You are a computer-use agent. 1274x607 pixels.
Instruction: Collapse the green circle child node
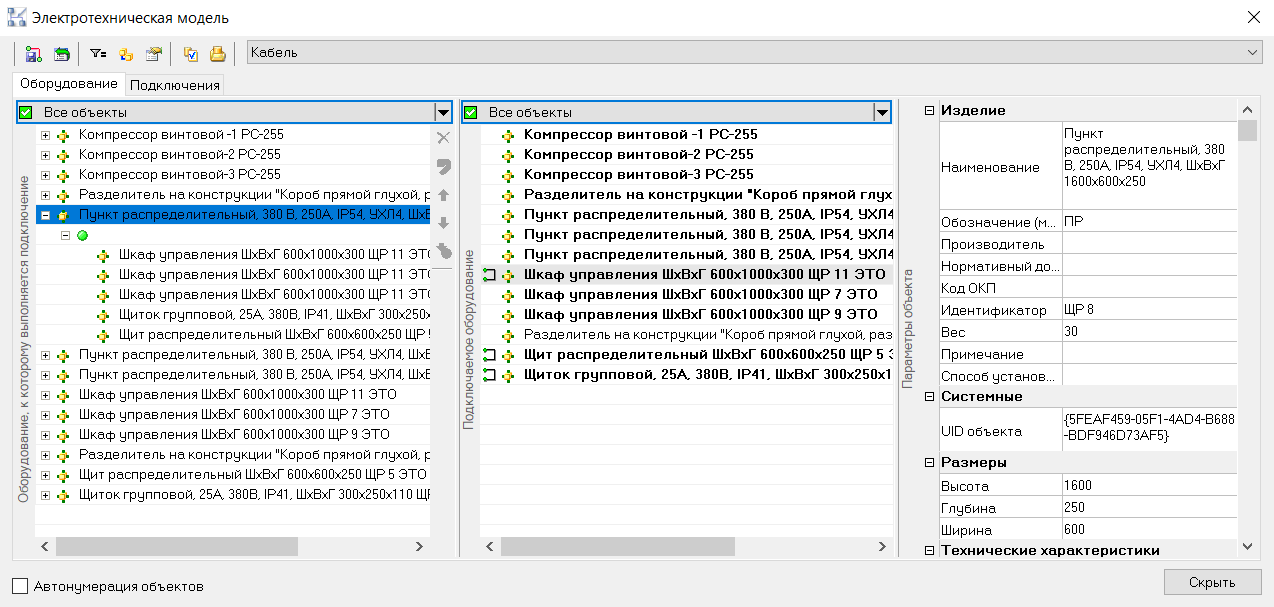tap(66, 235)
